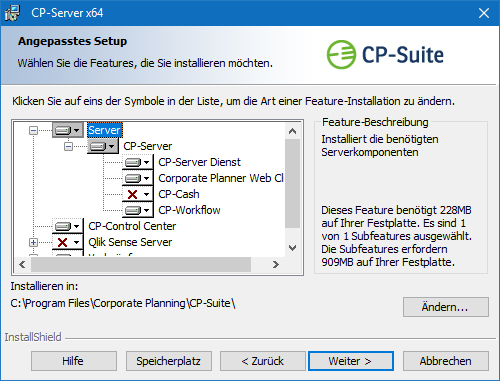Click the feature tree scroll-right arrow

click(x=276, y=265)
